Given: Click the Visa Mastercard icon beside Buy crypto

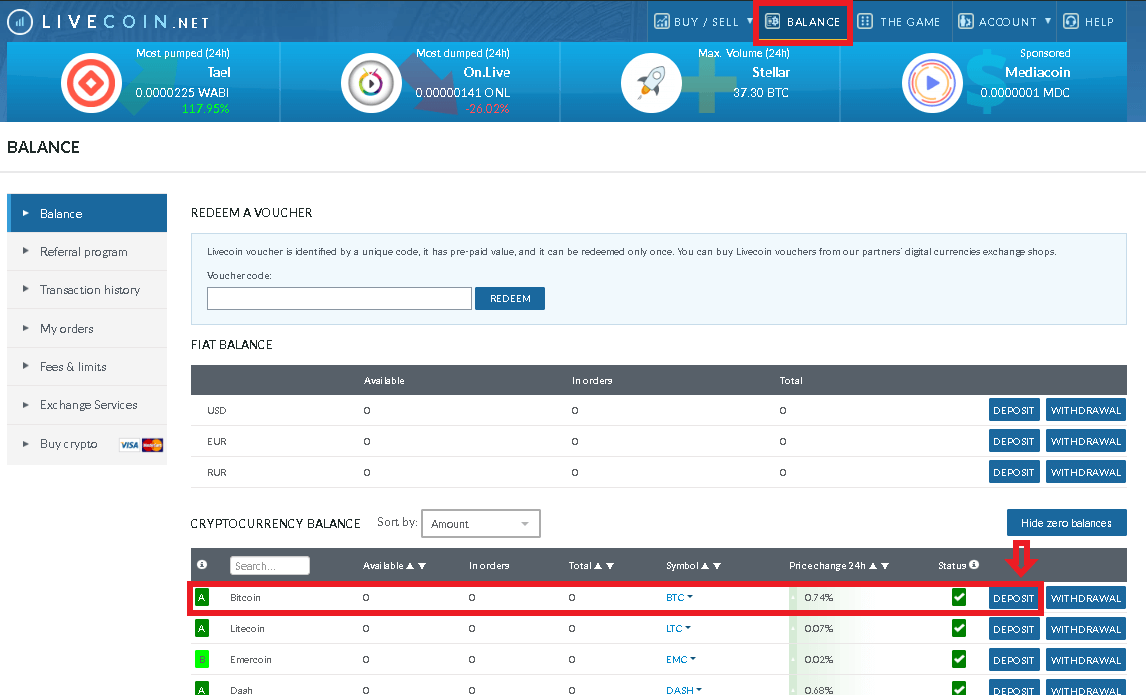Looking at the screenshot, I should click(x=141, y=445).
